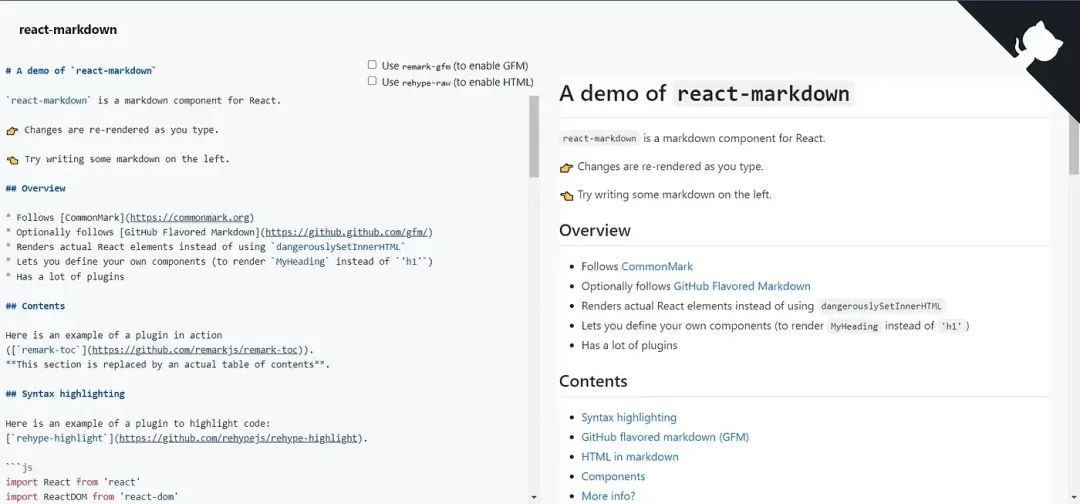Click the rehypejs/rehype-highlight URL in editor

pyautogui.click(x=238, y=438)
